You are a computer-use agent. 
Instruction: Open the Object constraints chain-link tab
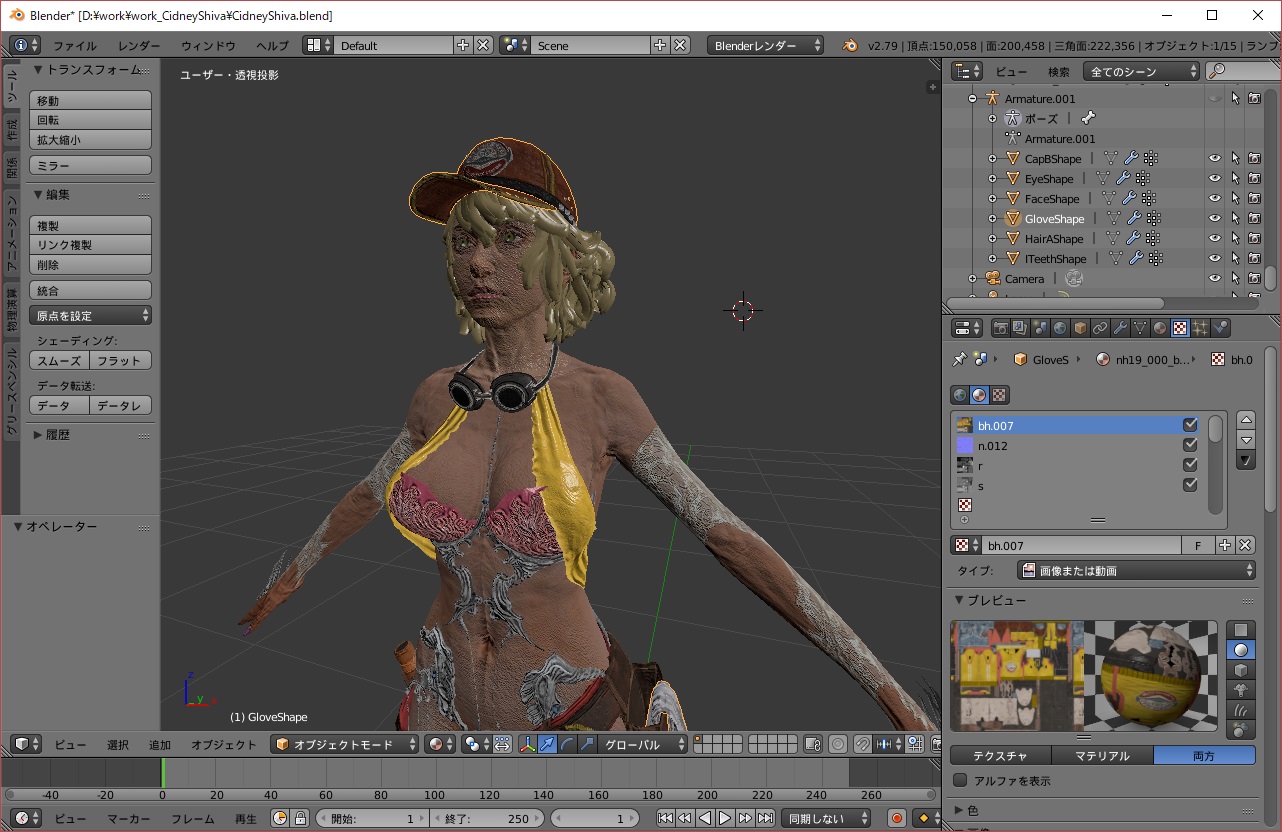click(1100, 328)
